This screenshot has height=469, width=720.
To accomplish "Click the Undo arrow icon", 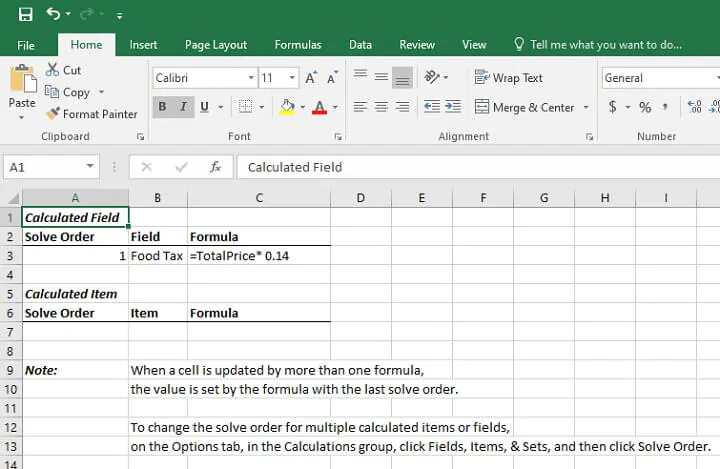I will pos(53,14).
